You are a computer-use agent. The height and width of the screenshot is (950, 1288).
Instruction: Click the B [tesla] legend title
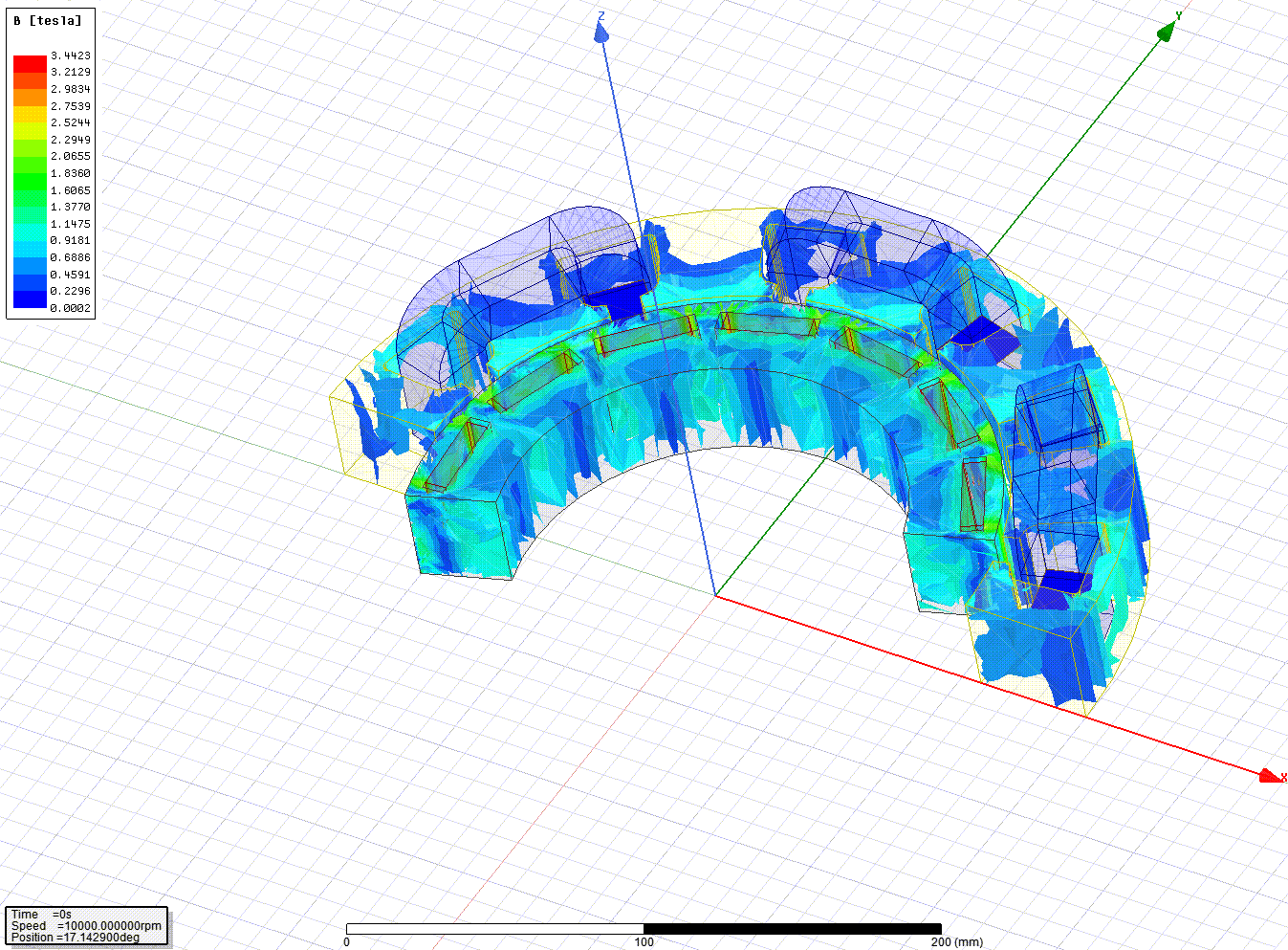(48, 20)
